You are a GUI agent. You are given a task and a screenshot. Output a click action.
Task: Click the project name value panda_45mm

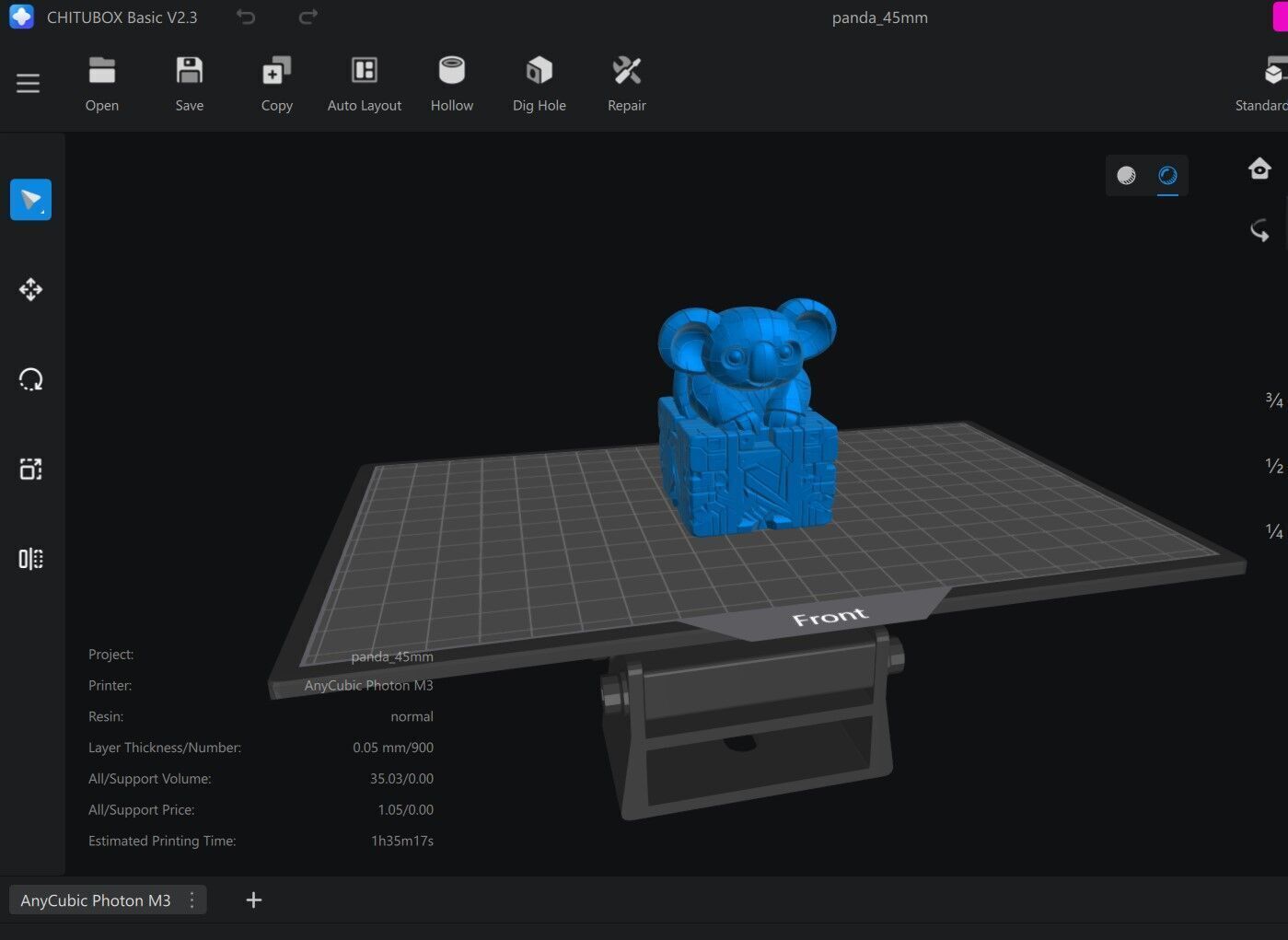coord(391,656)
